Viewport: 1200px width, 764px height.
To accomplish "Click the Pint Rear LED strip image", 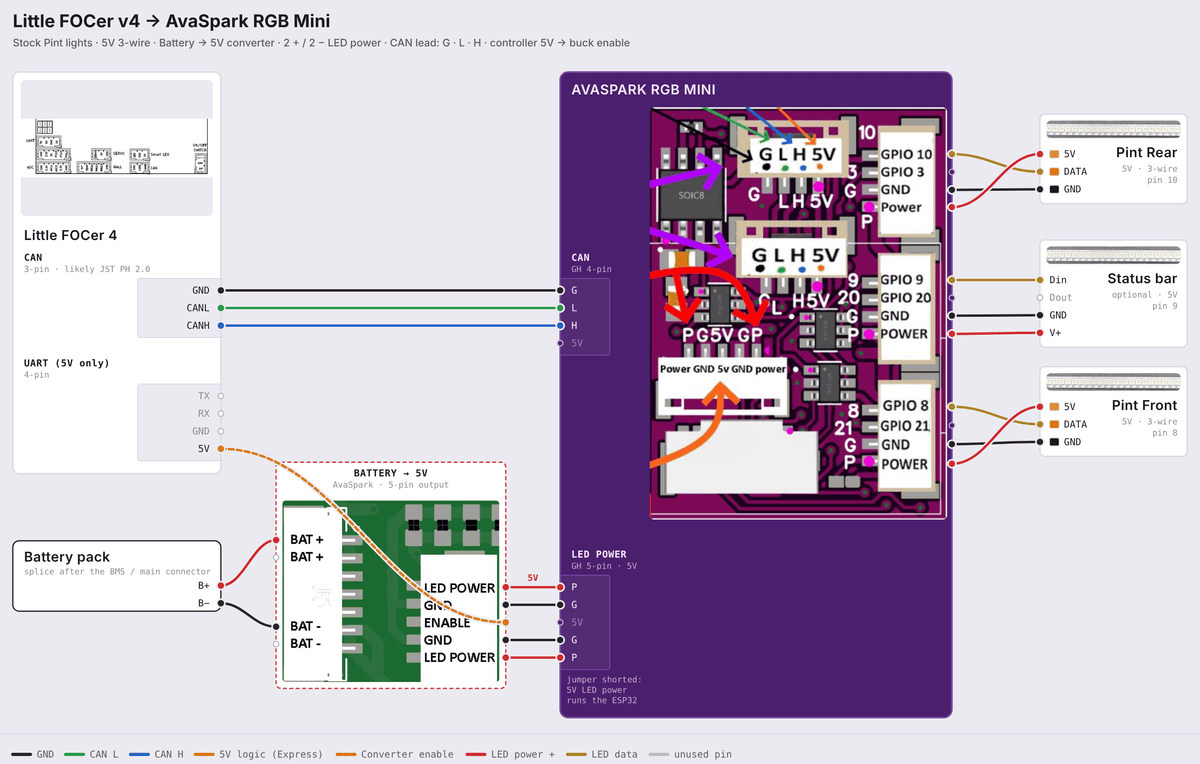I will pyautogui.click(x=1112, y=130).
